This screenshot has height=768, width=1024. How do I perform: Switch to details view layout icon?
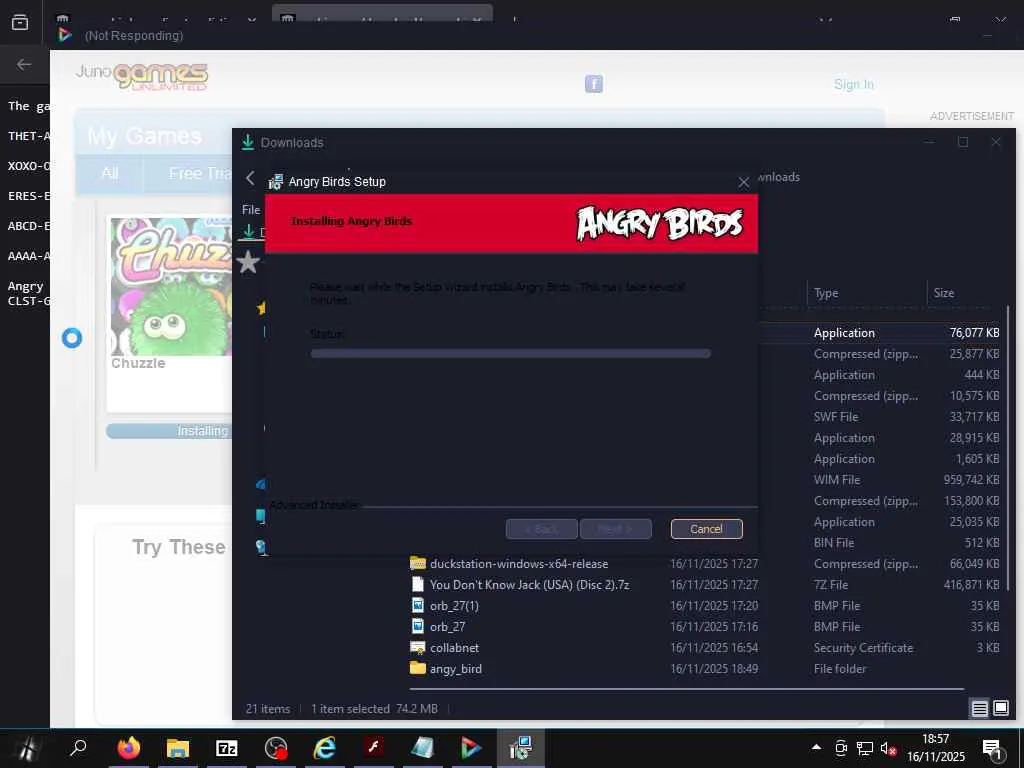pos(979,708)
